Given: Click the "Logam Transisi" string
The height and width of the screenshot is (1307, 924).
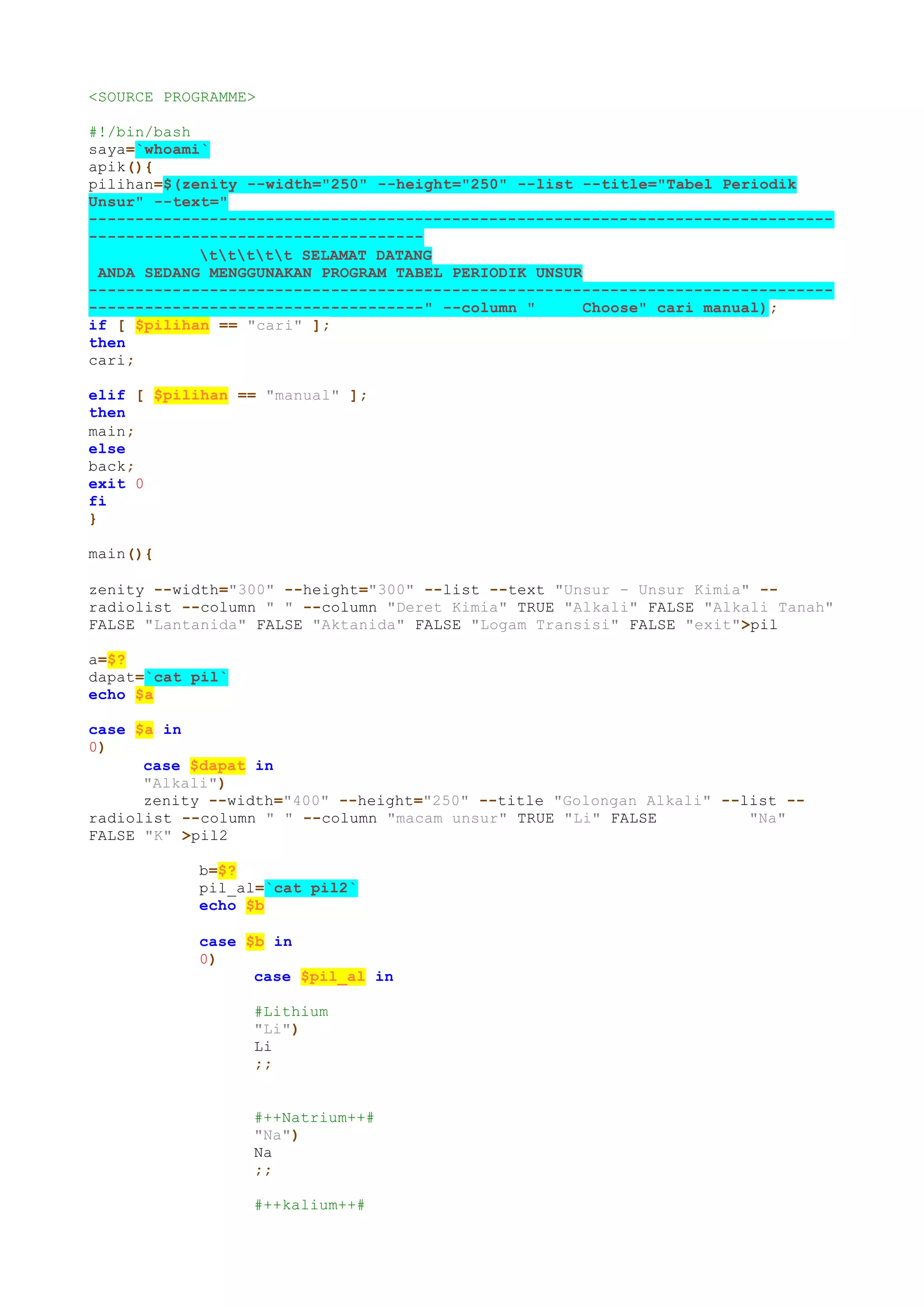Looking at the screenshot, I should click(x=545, y=625).
